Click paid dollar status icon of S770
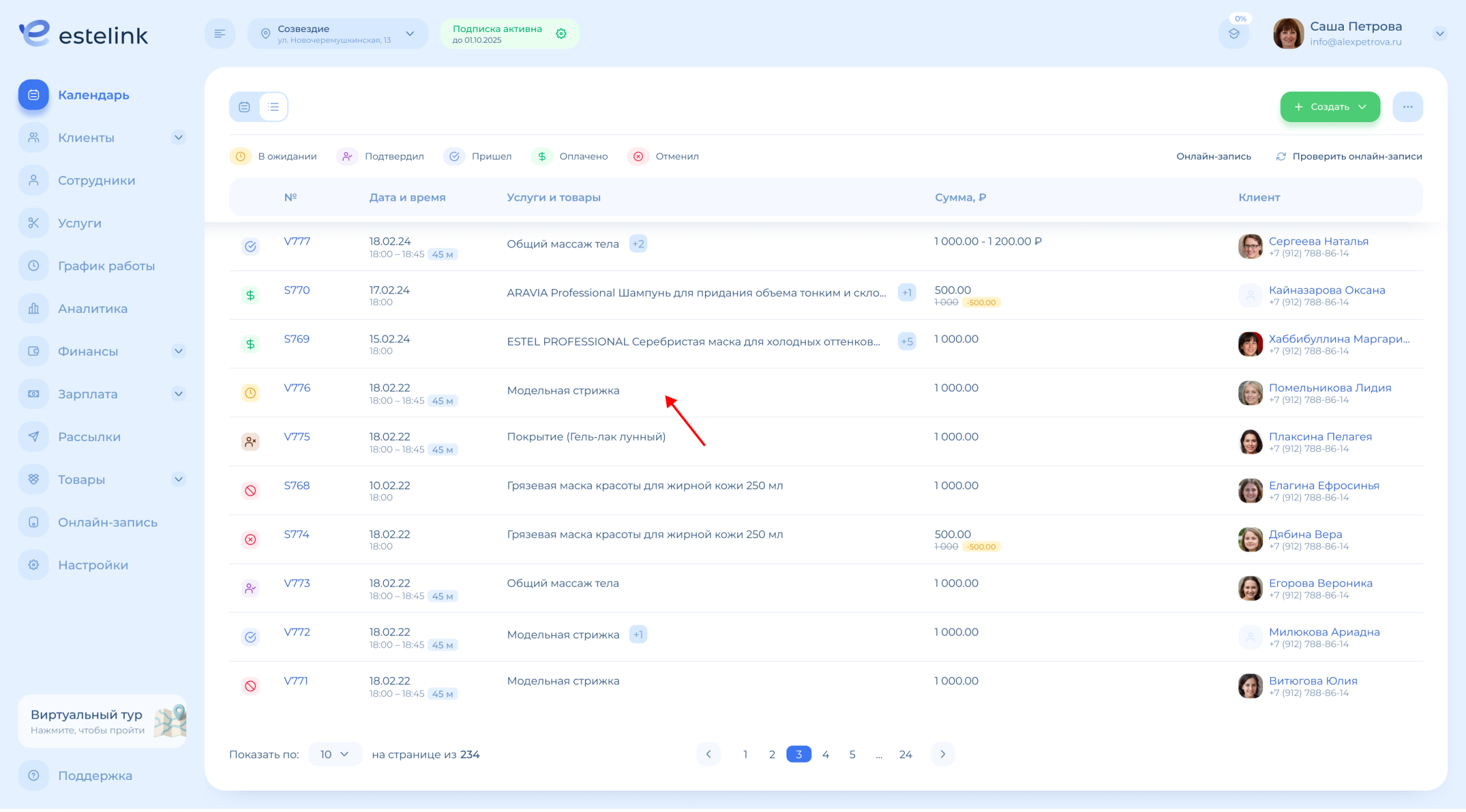This screenshot has height=812, width=1466. 250,295
